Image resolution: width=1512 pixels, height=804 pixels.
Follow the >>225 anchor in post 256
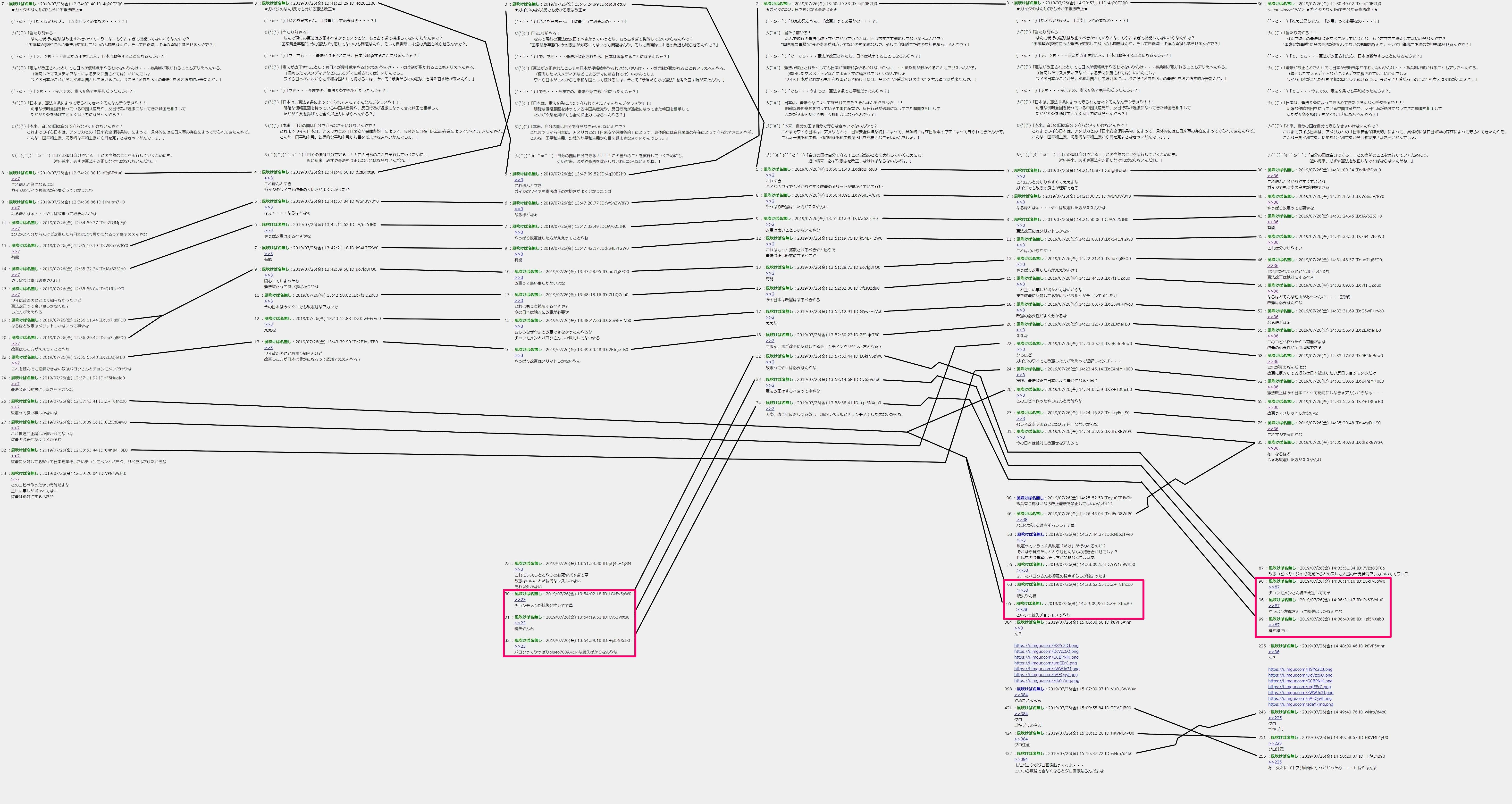pyautogui.click(x=1274, y=762)
